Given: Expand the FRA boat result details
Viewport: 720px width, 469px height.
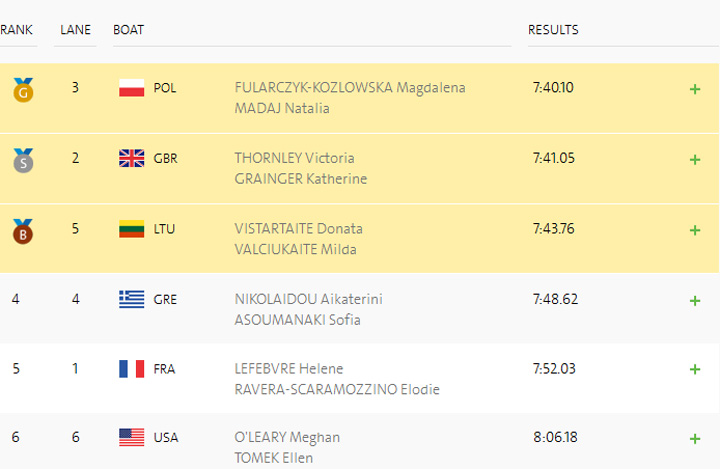Looking at the screenshot, I should (695, 370).
